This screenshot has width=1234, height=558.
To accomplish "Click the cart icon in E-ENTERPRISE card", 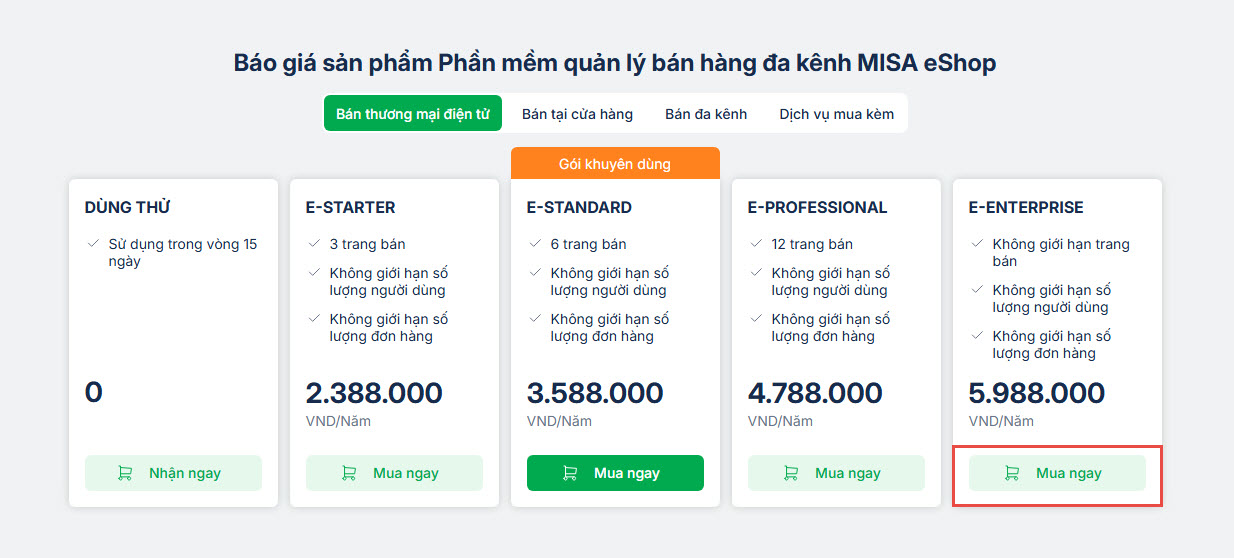I will [x=1012, y=473].
